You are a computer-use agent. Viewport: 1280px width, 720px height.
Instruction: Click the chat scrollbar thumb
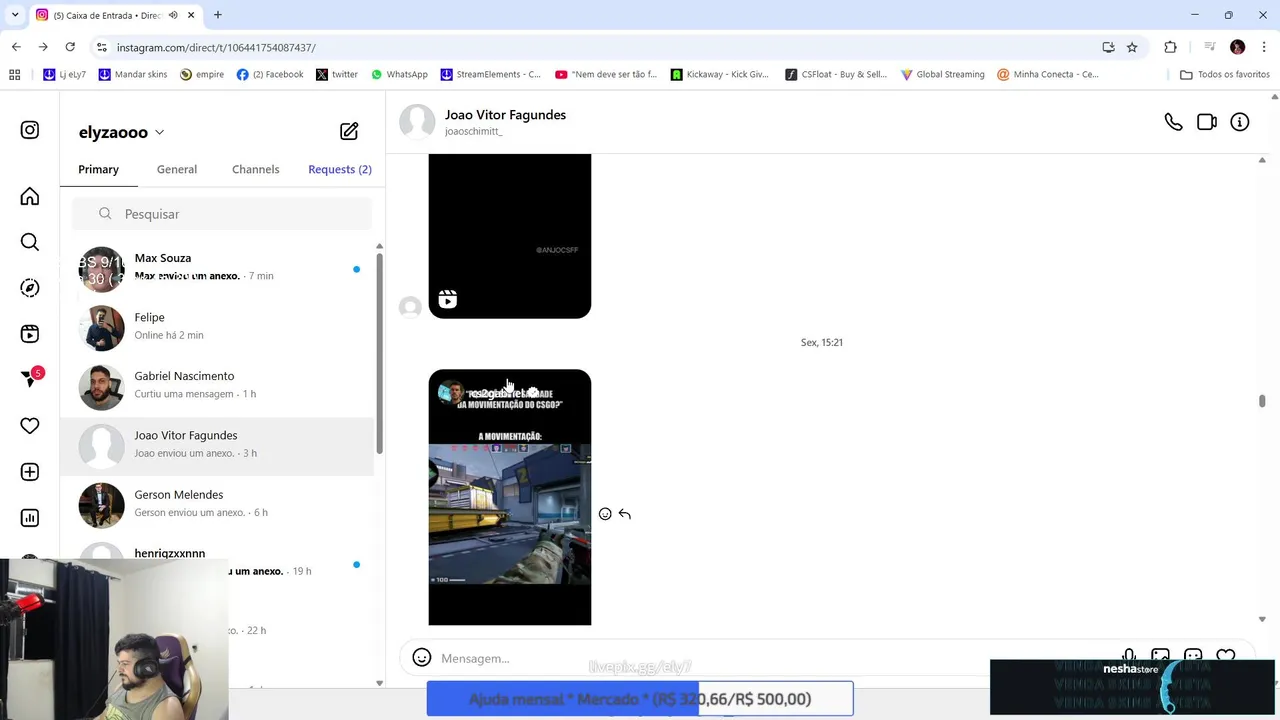1262,401
